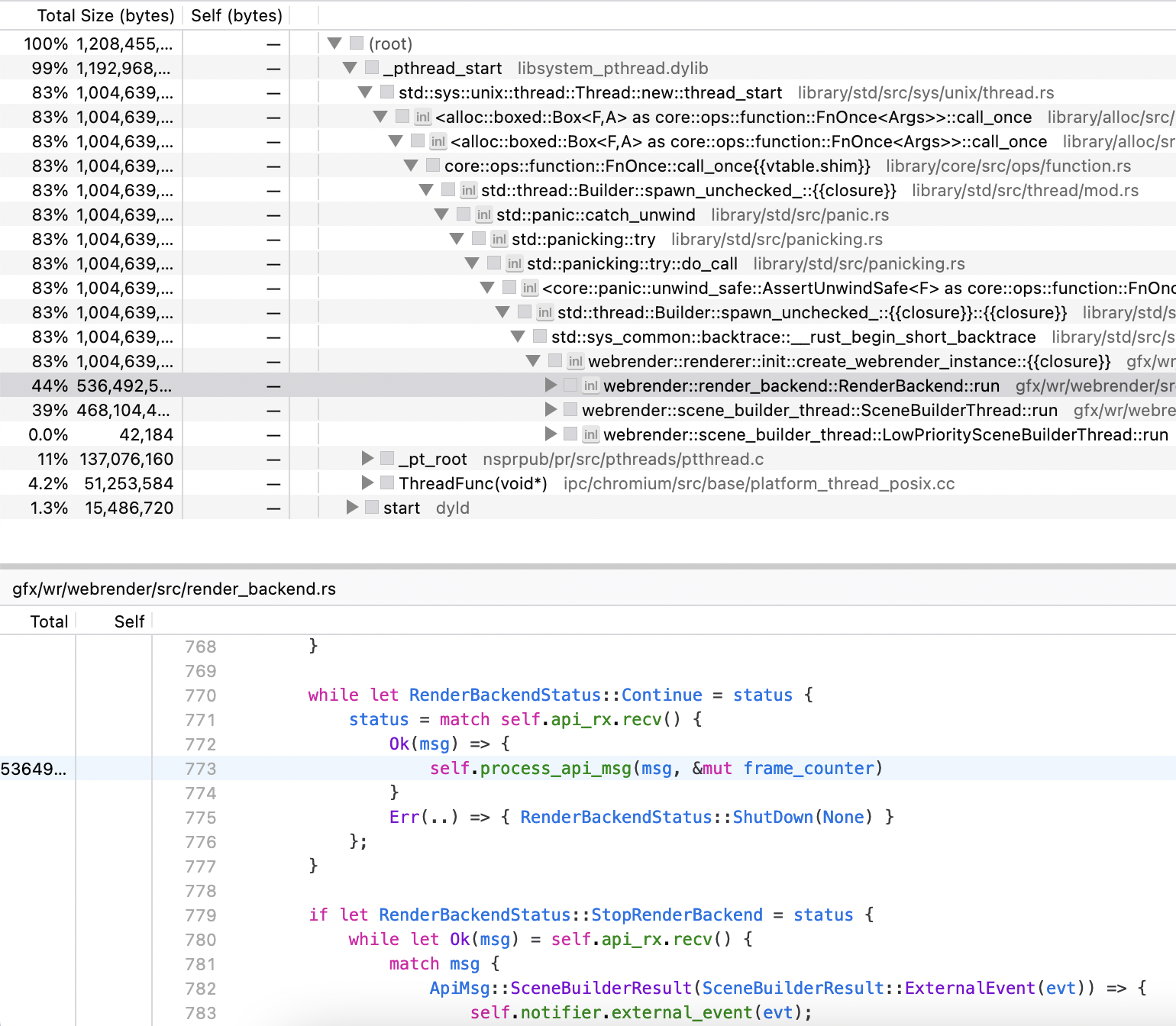Click the 44% 536,492,5... total value

point(102,386)
